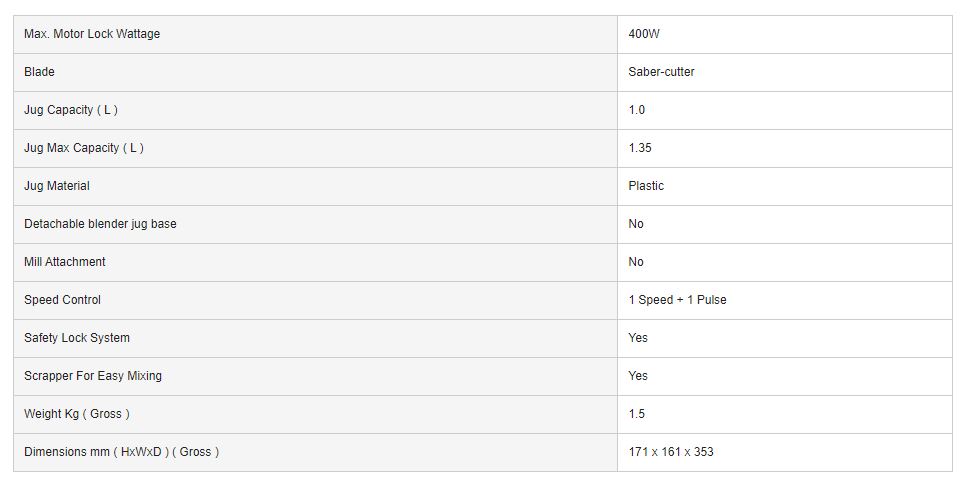Select the No value for Mill Attachment
The width and height of the screenshot is (969, 490).
[x=636, y=262]
